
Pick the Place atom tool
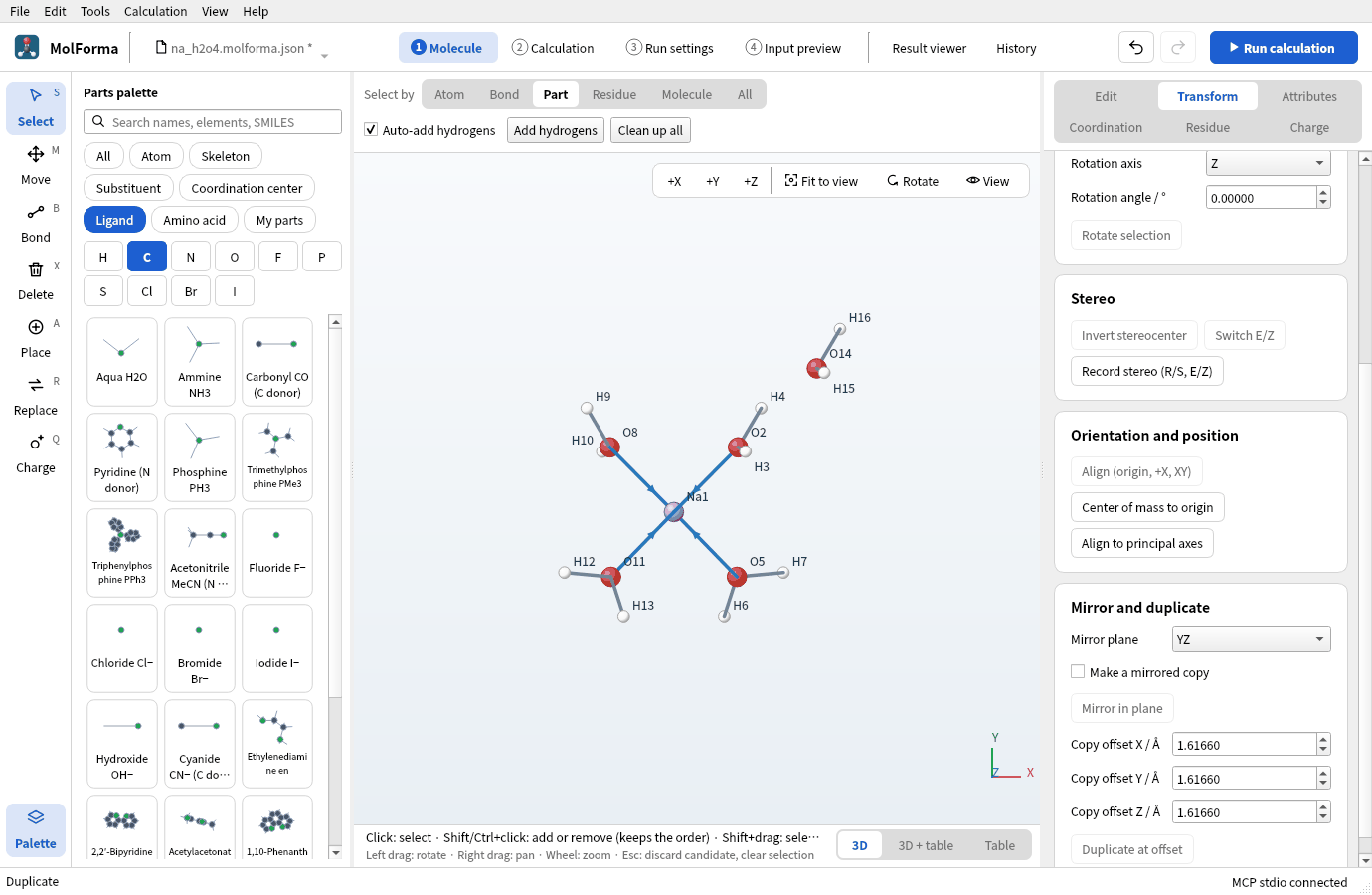36,338
